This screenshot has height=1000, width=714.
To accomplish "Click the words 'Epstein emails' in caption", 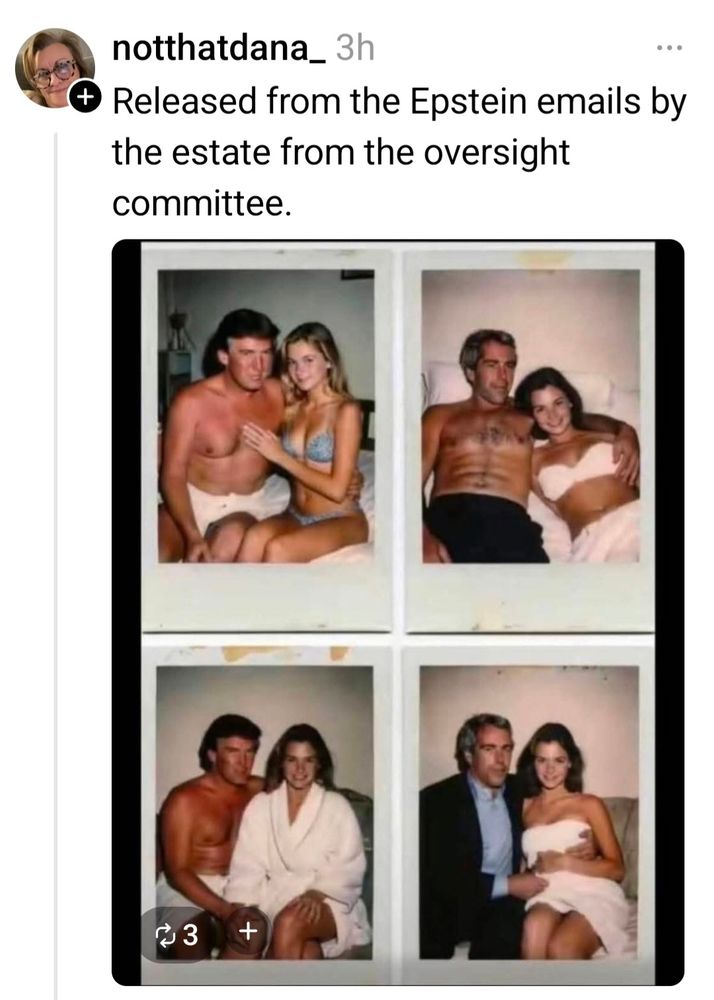I will click(525, 102).
